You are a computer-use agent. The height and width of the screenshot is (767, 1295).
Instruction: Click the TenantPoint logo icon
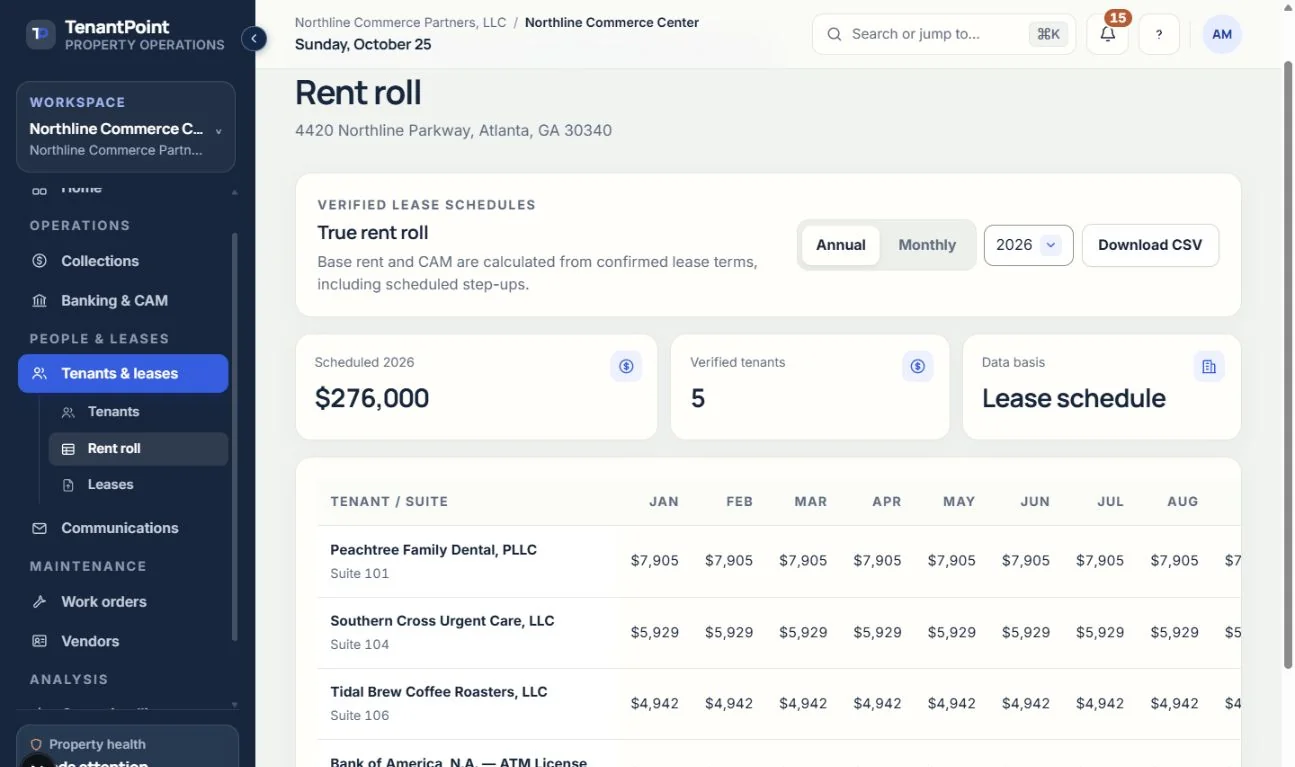coord(40,34)
